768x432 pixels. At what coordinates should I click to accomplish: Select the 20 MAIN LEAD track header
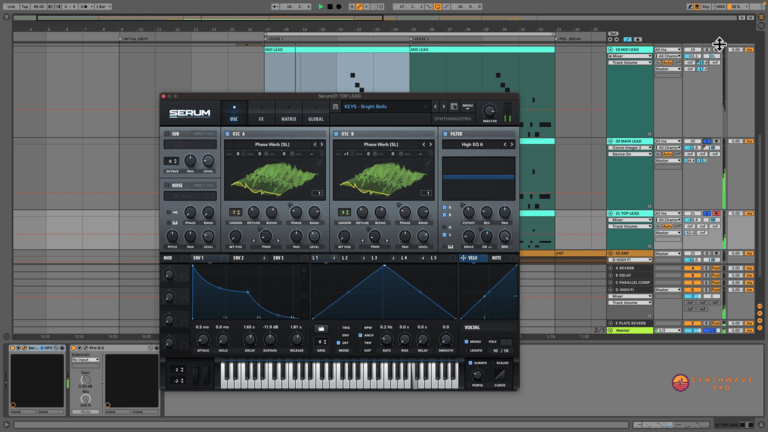pyautogui.click(x=632, y=141)
